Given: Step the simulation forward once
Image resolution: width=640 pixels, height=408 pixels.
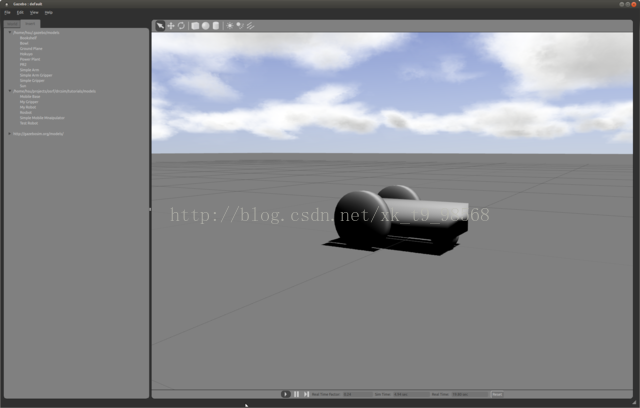Looking at the screenshot, I should point(306,394).
